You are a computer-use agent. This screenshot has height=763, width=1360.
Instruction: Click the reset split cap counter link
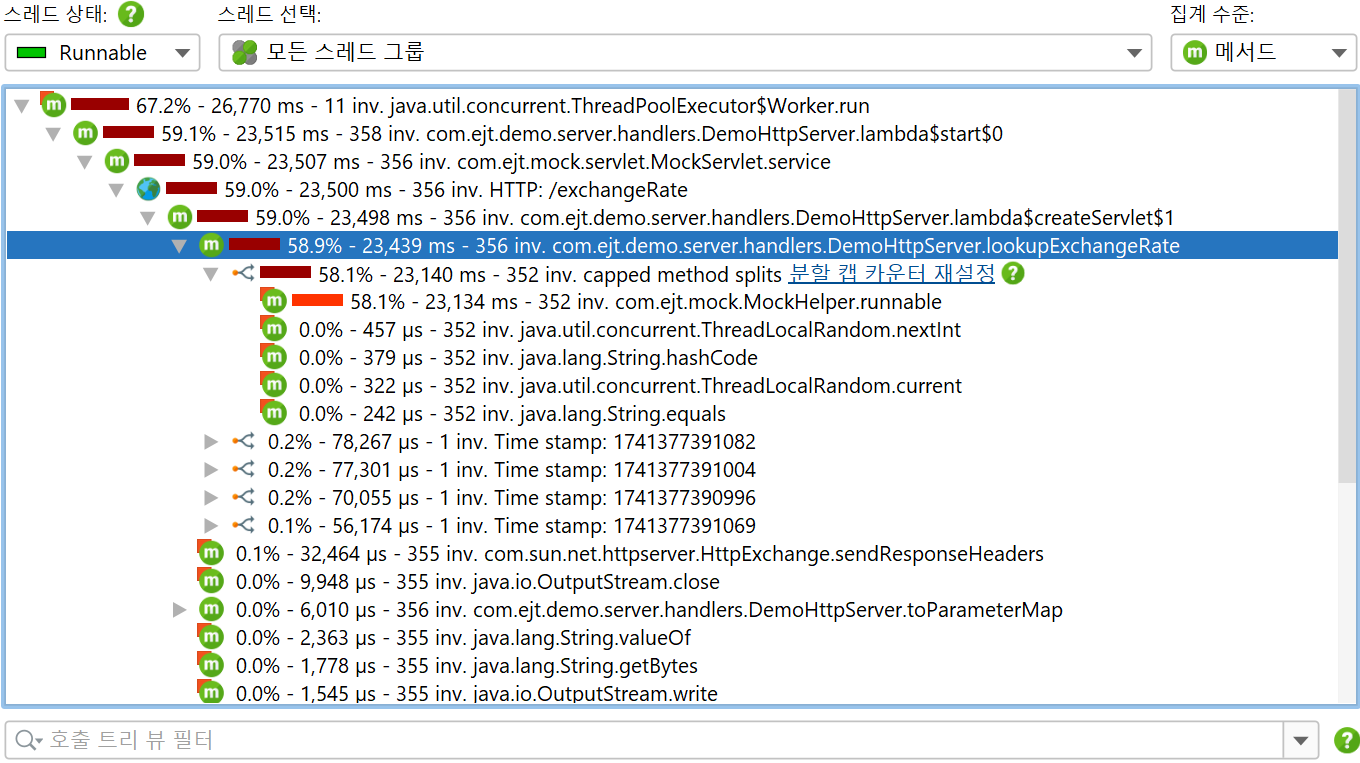coord(892,273)
